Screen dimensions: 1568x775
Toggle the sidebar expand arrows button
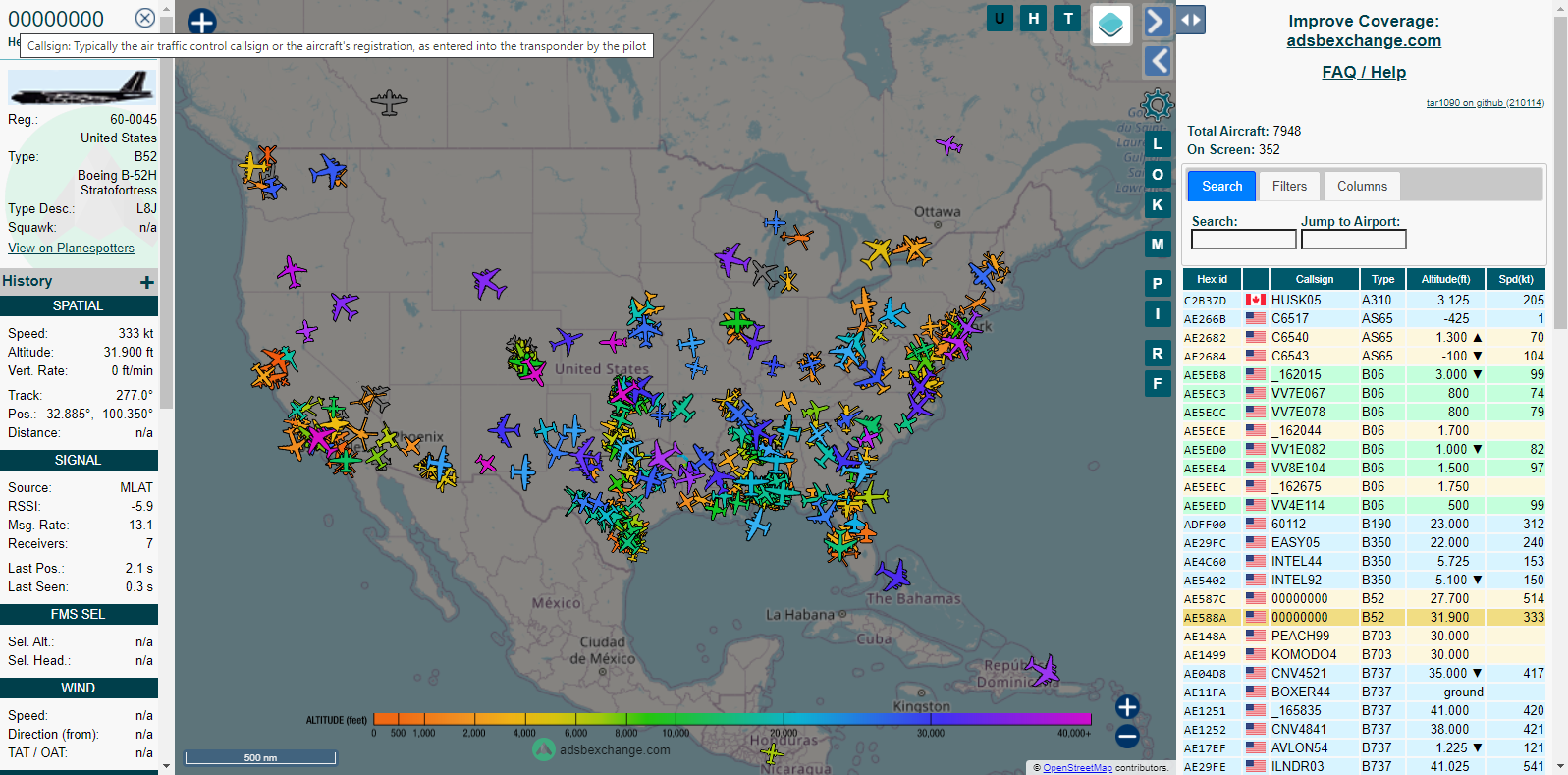coord(1190,20)
